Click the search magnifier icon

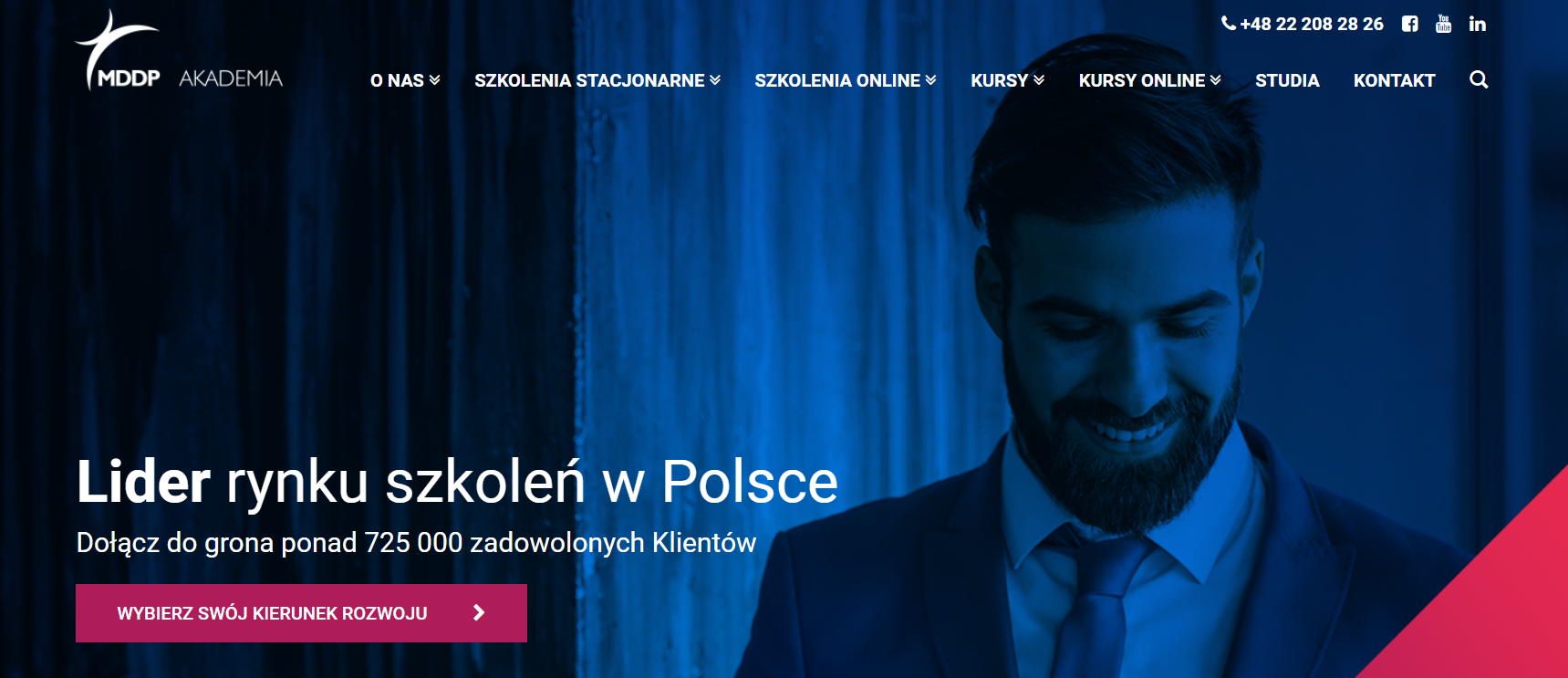pyautogui.click(x=1479, y=80)
